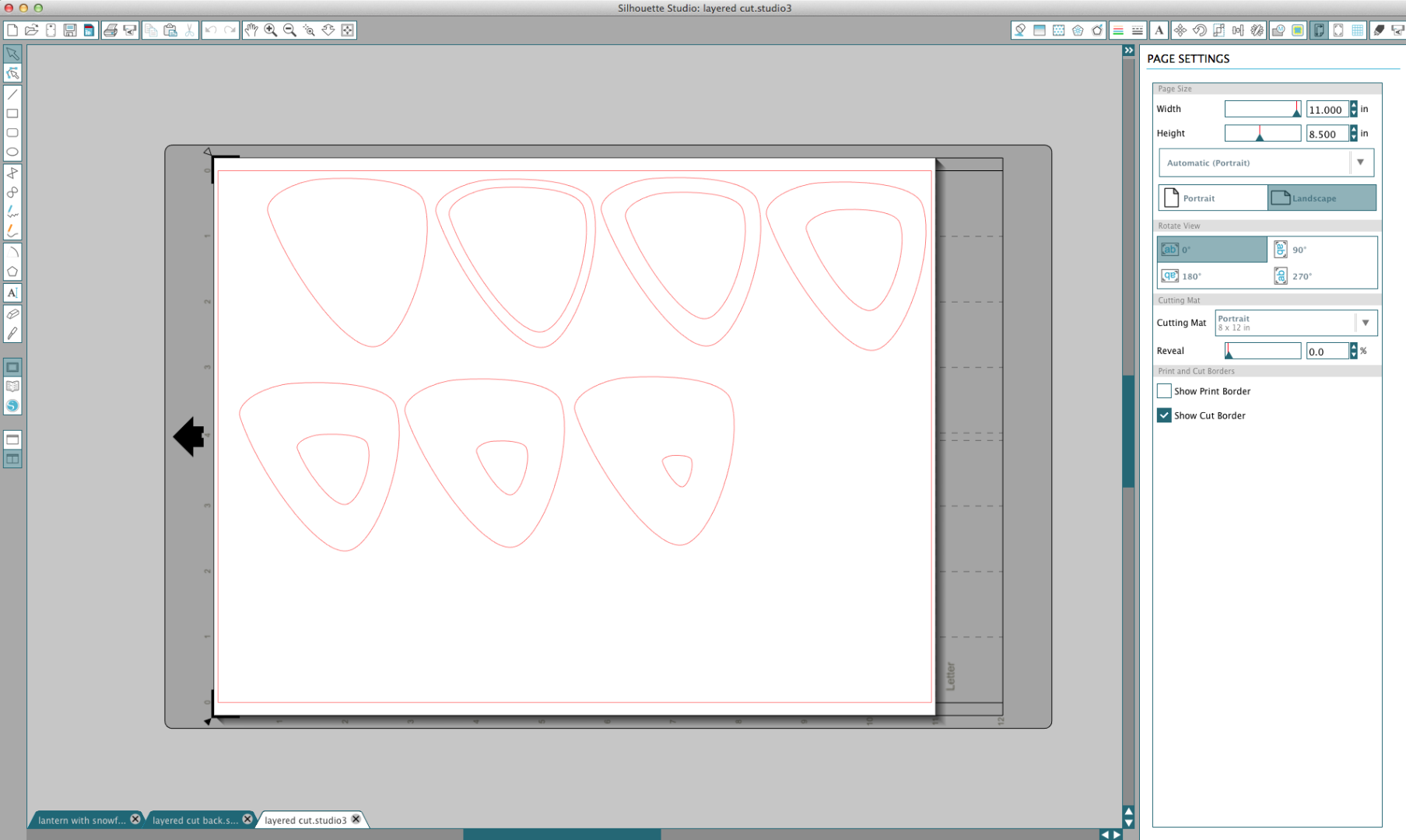Screen dimensions: 1406x840
Task: Activate the Pan hand tool
Action: [251, 30]
